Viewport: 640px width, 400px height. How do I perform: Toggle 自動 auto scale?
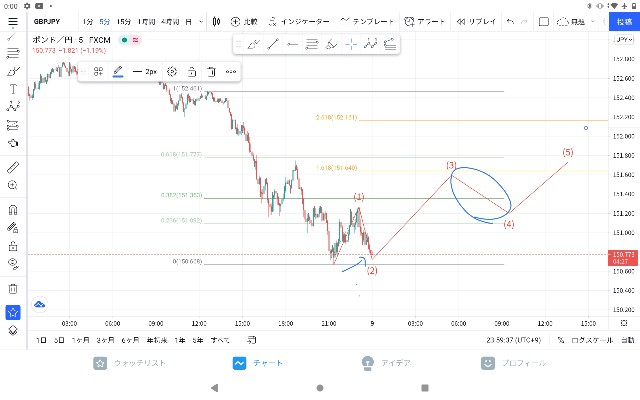tap(628, 340)
